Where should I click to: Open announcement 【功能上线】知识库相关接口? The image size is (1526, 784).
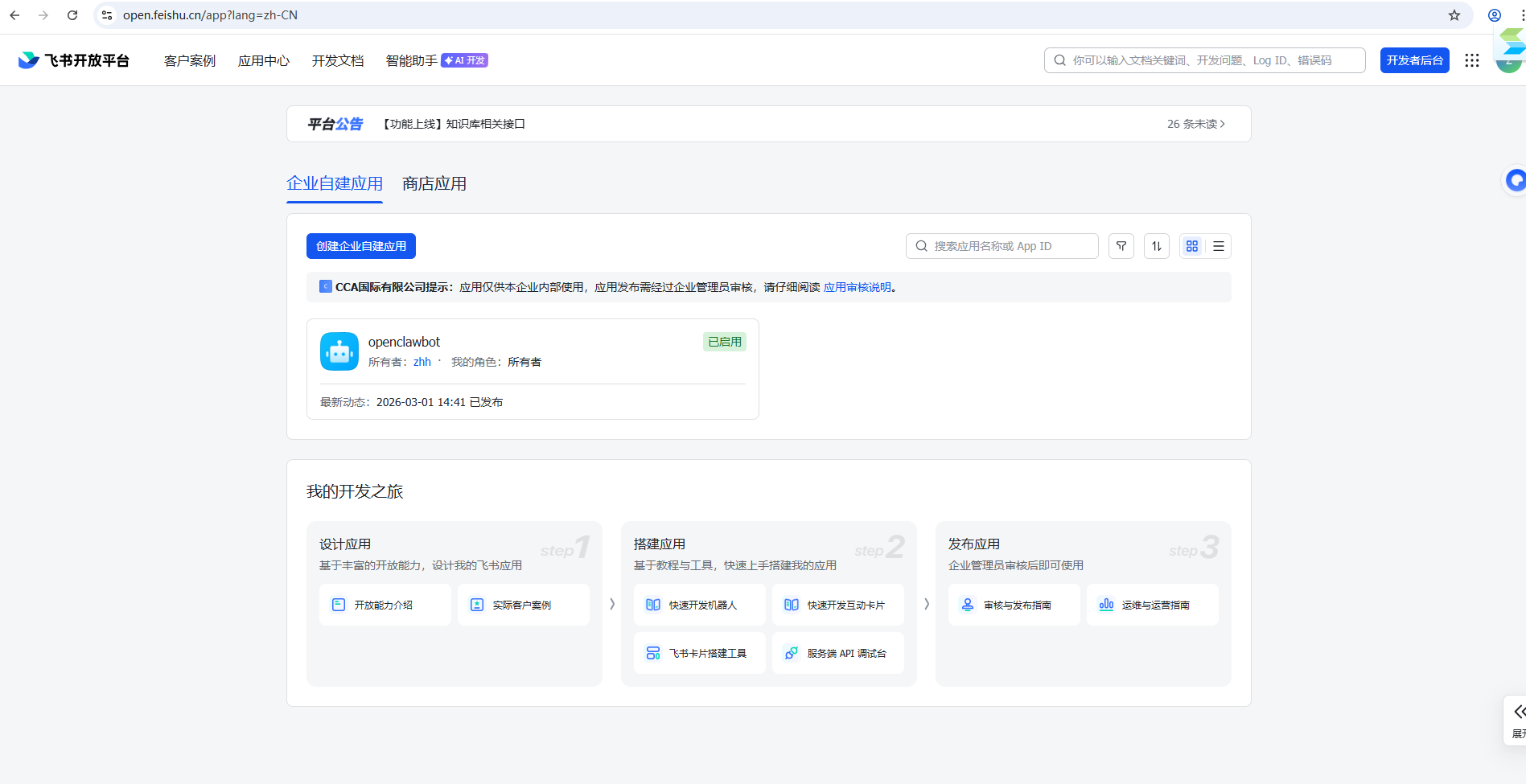click(x=453, y=124)
